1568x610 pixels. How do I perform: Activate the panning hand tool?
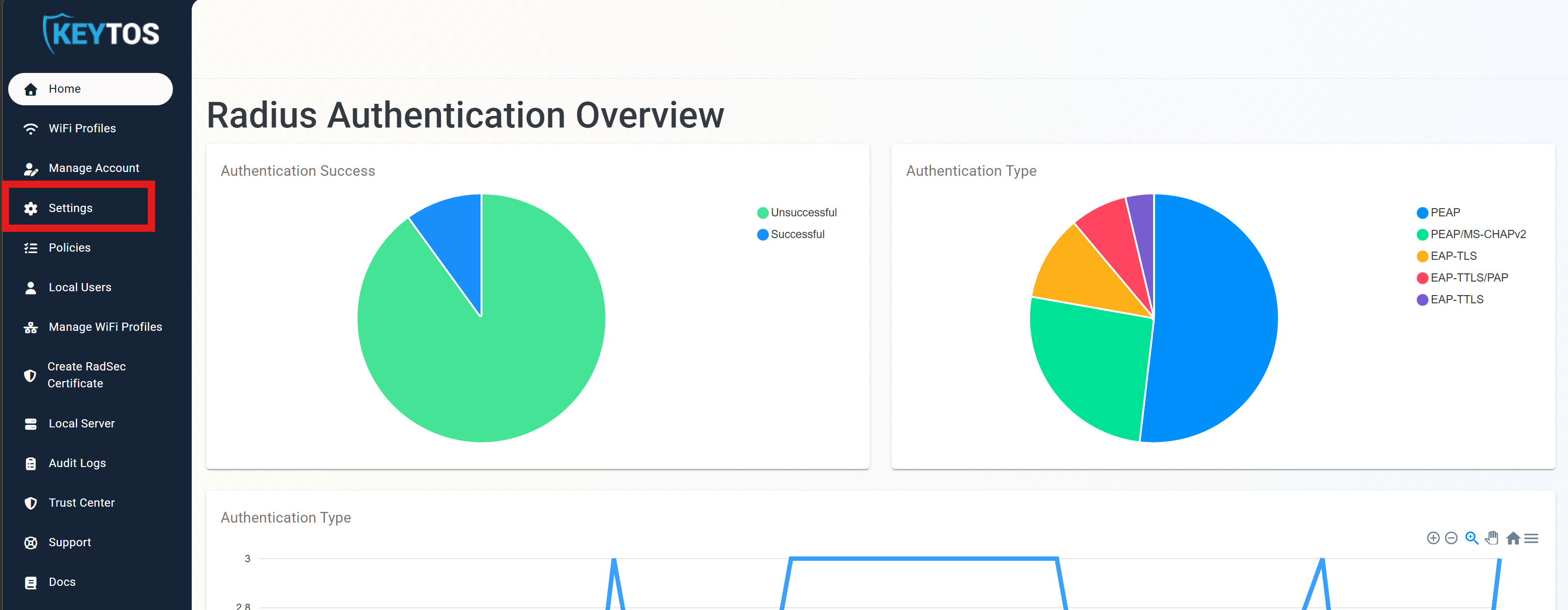pyautogui.click(x=1492, y=538)
